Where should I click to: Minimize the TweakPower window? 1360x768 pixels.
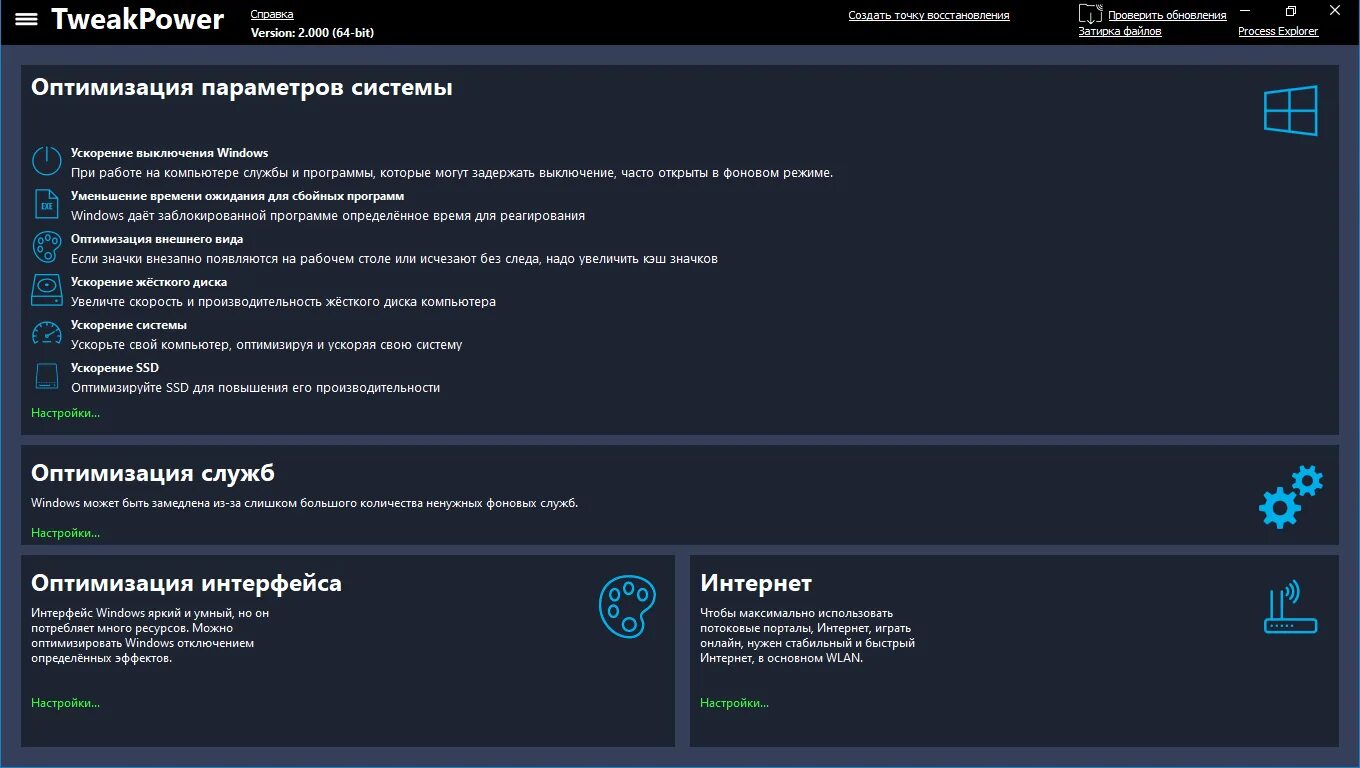point(1245,10)
